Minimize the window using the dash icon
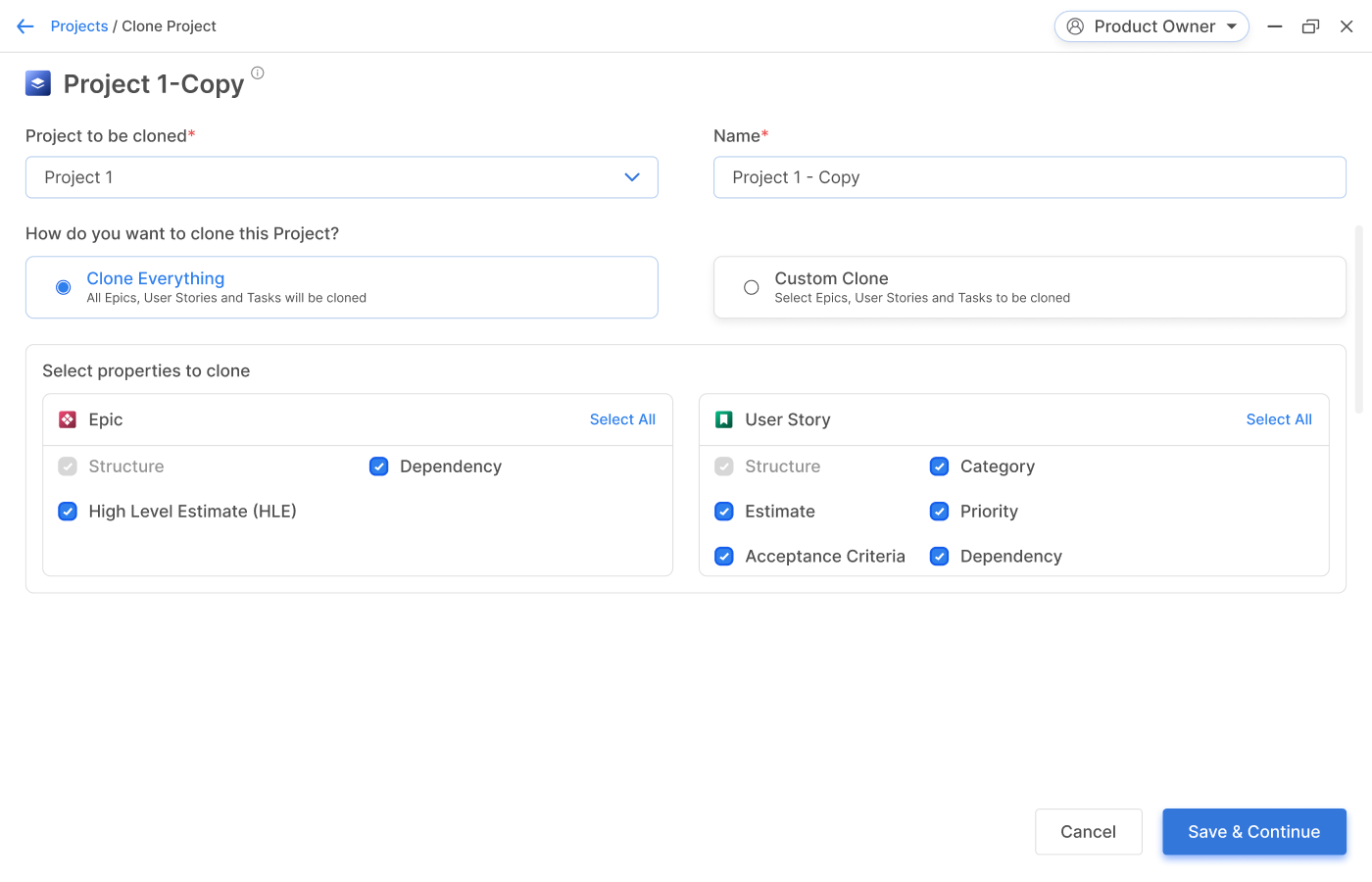The image size is (1372, 882). coord(1275,26)
